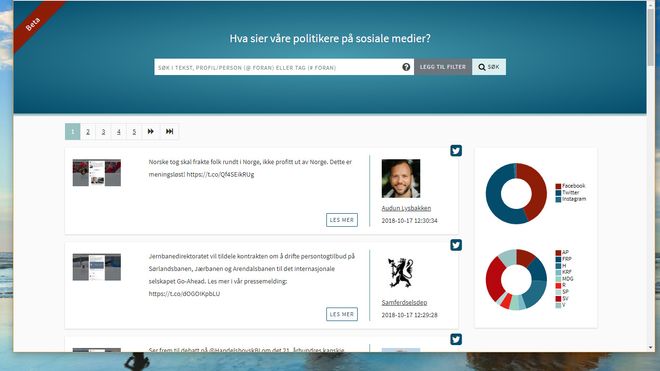Image resolution: width=660 pixels, height=371 pixels.
Task: Click heading 'Hva sier våre politikere på sosiale medier?'
Action: pos(330,38)
